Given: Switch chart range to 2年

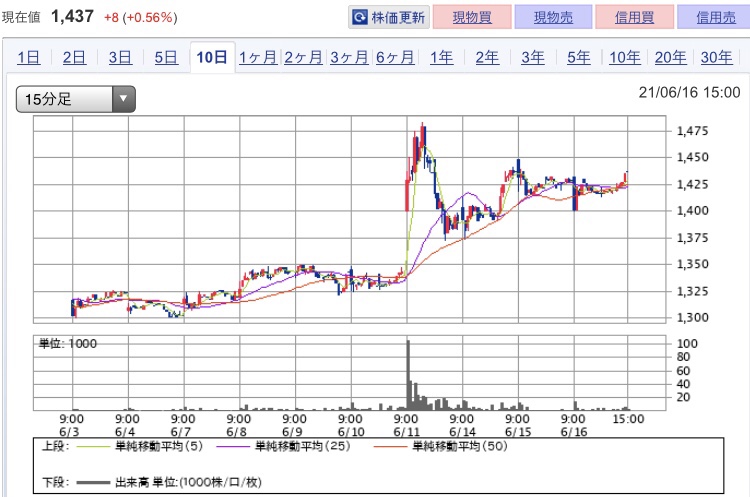Looking at the screenshot, I should [x=487, y=57].
